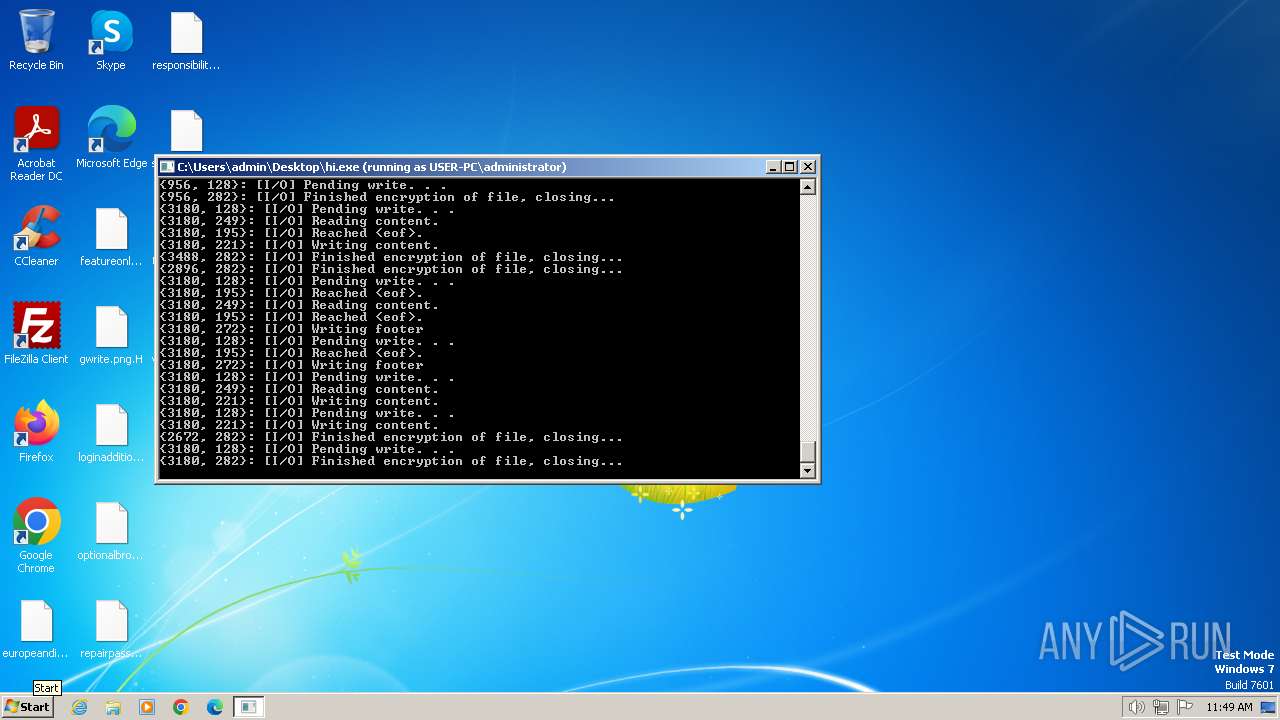
Task: Open the Recycle Bin desktop icon
Action: [36, 41]
